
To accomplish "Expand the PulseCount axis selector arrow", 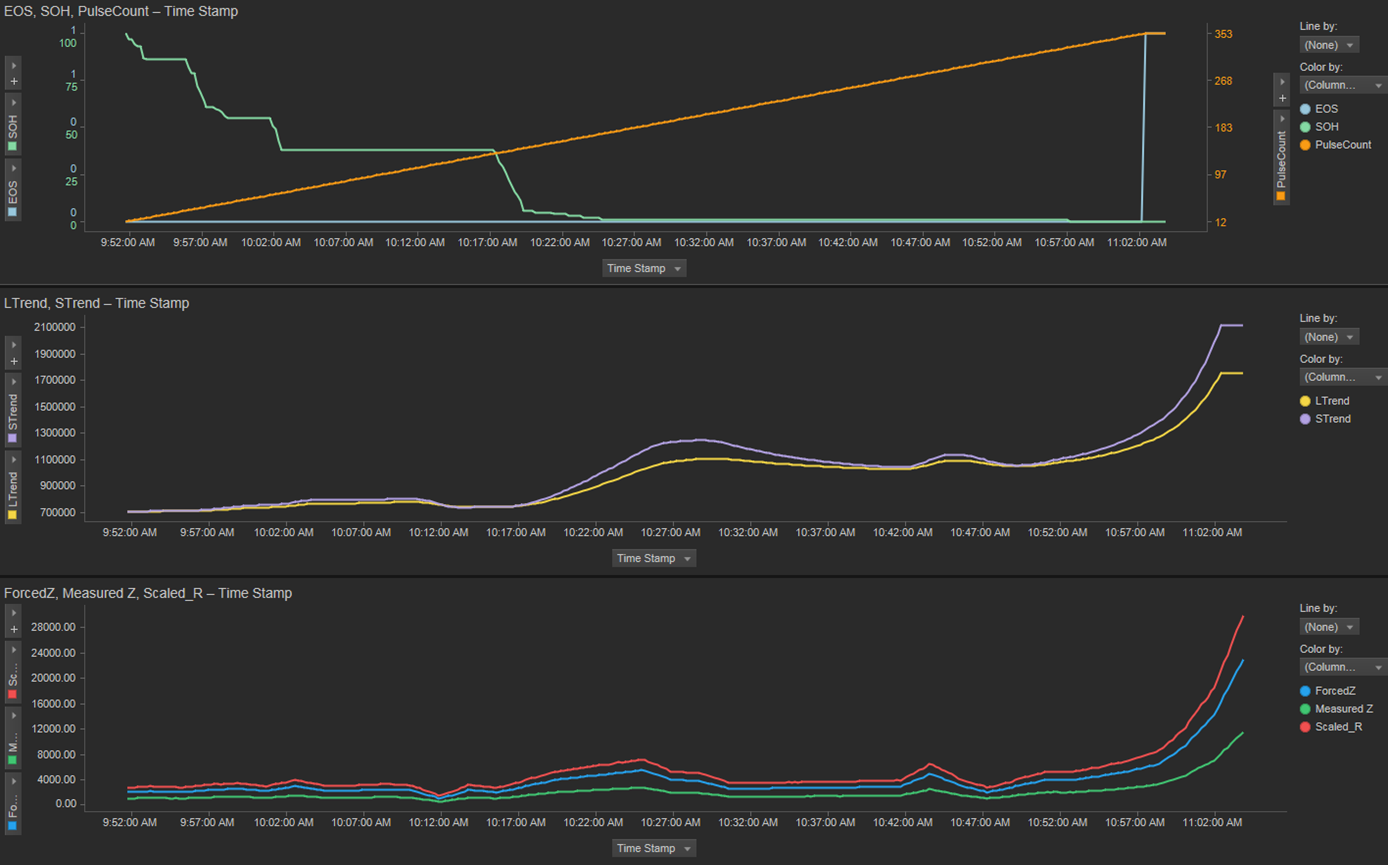I will pos(1282,119).
